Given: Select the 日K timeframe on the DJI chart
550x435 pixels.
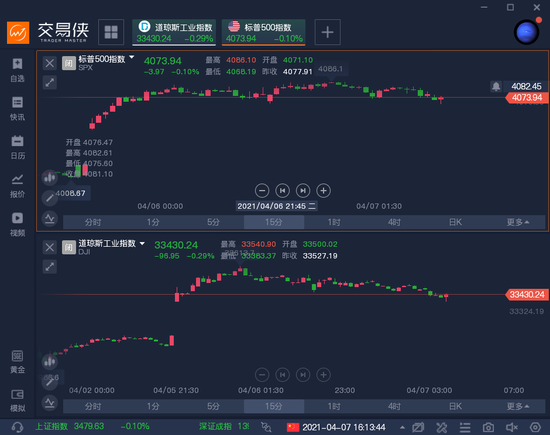Looking at the screenshot, I should pyautogui.click(x=455, y=406).
